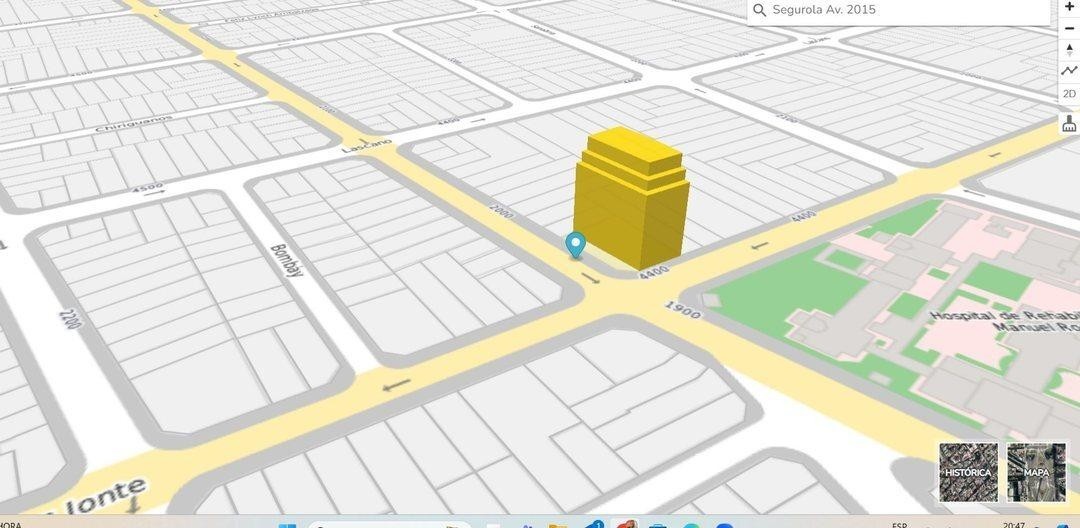Reset map orientation with compass arrow
The image size is (1080, 528).
coord(1069,49)
